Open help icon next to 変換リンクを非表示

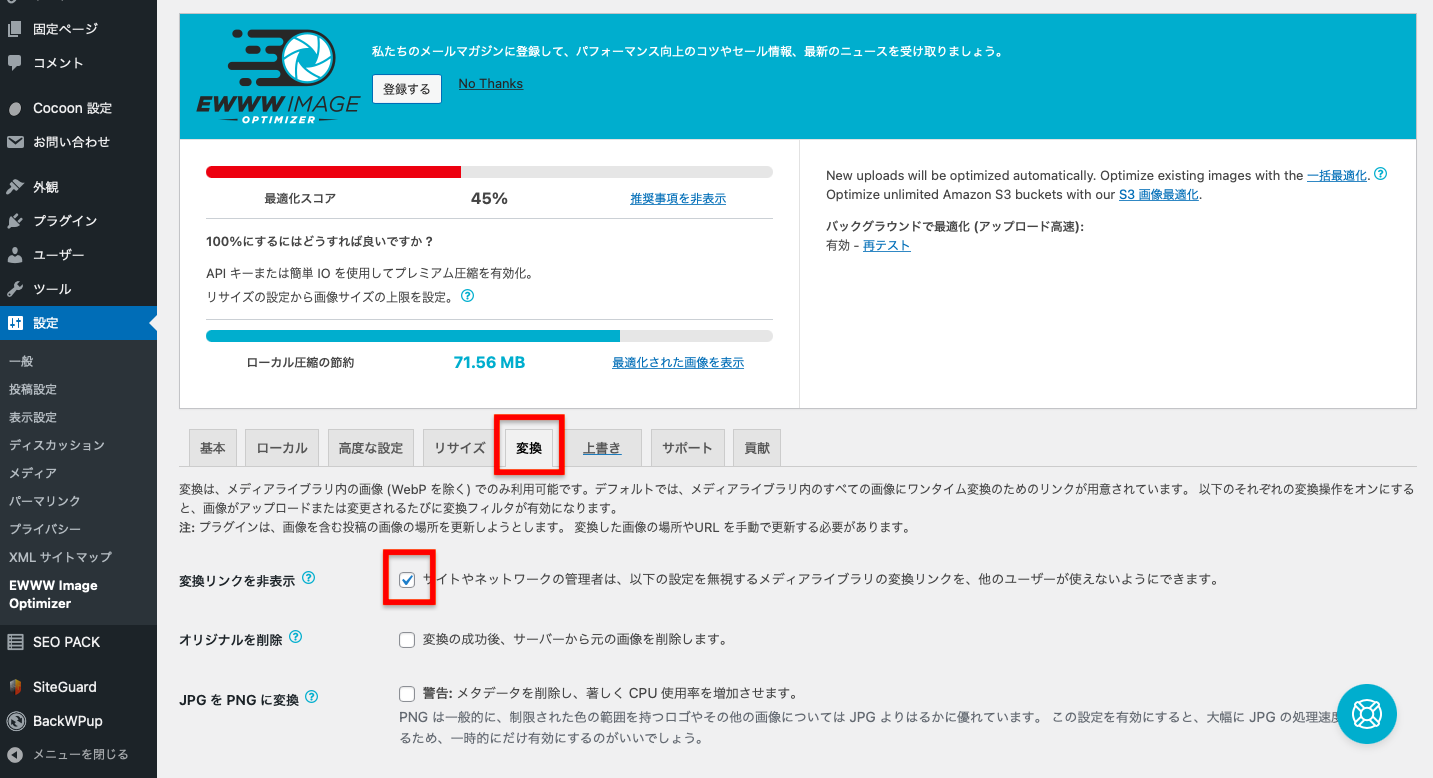pos(309,578)
